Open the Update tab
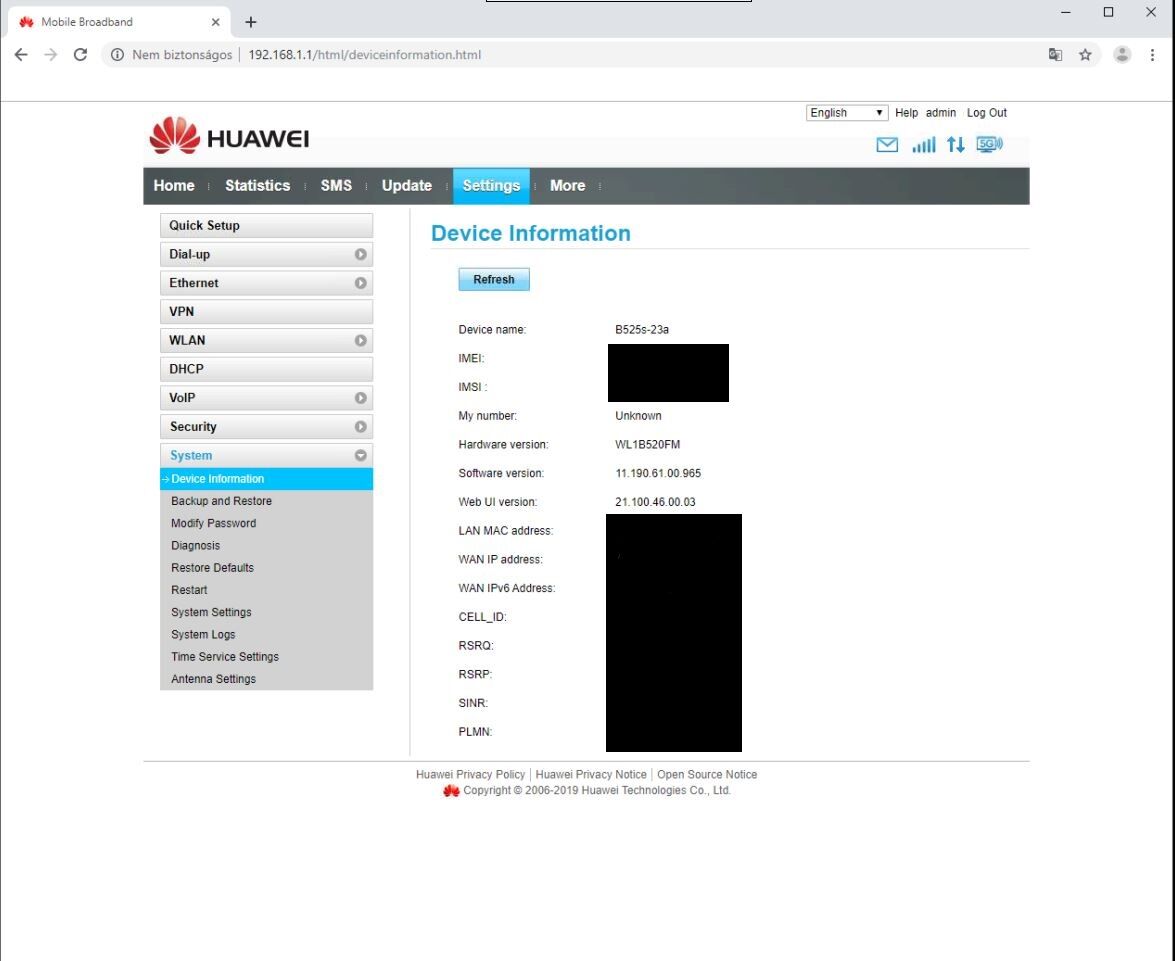The width and height of the screenshot is (1175, 961). coord(407,186)
